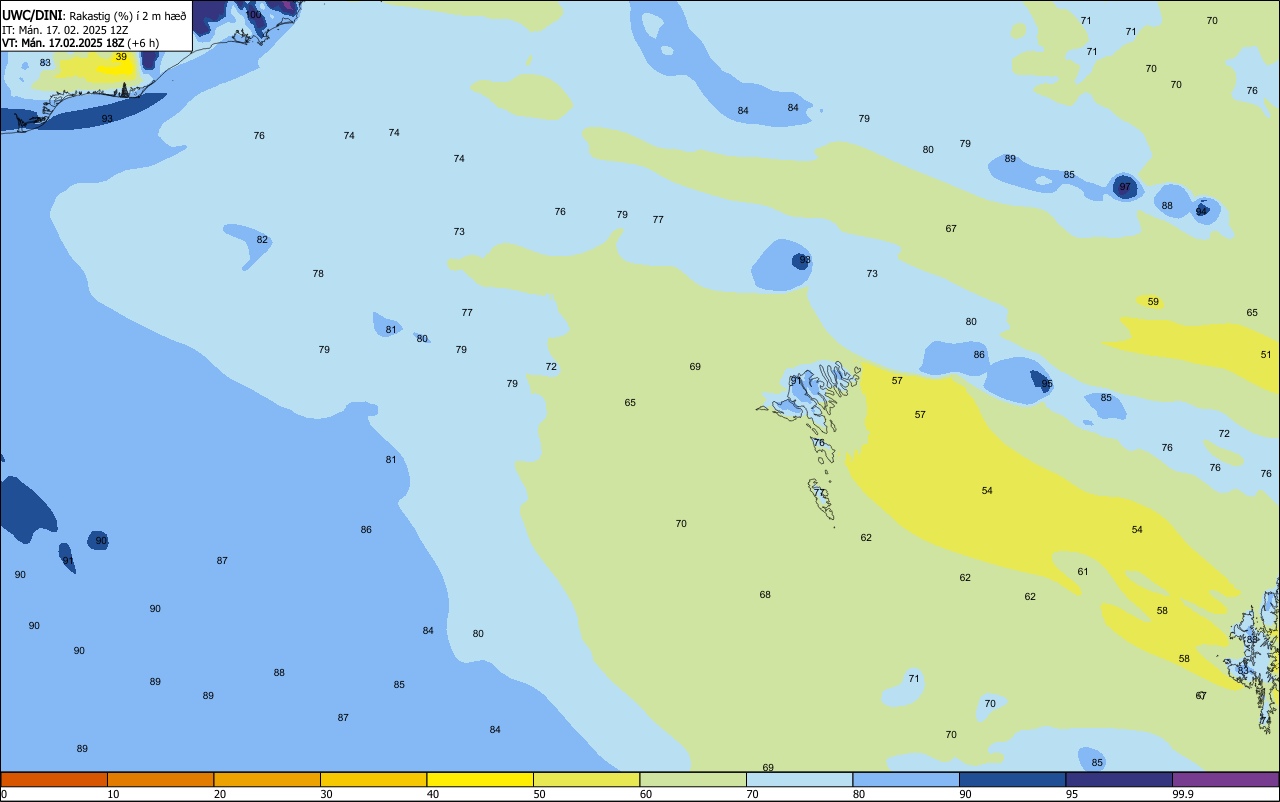1280x802 pixels.
Task: Click the dark orange 0–10 legend swatch
Action: [54, 779]
